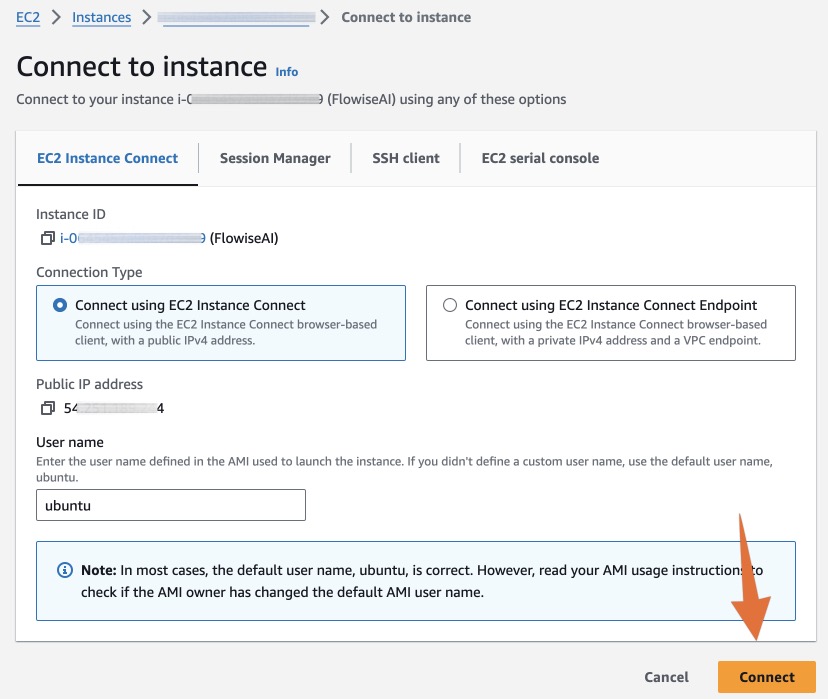Image resolution: width=828 pixels, height=699 pixels.
Task: Open the EC2 breadcrumb link
Action: [27, 17]
